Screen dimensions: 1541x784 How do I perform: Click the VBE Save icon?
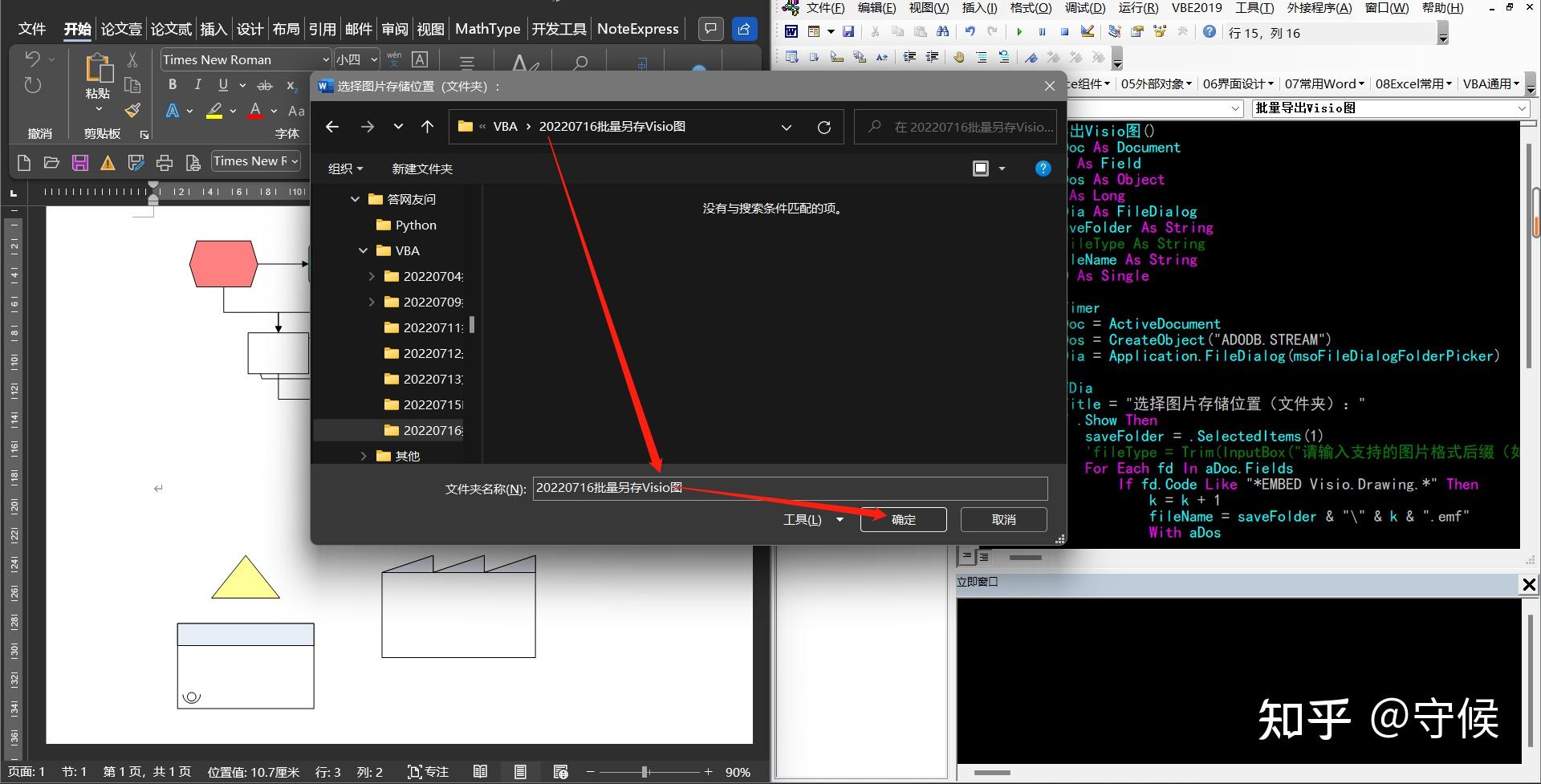click(x=848, y=32)
